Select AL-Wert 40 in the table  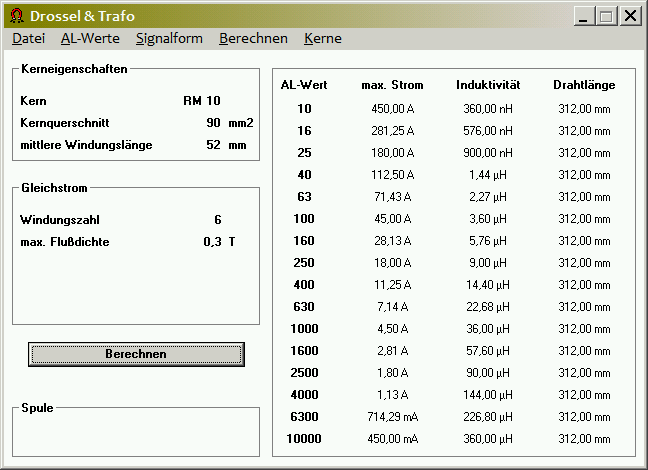(304, 174)
